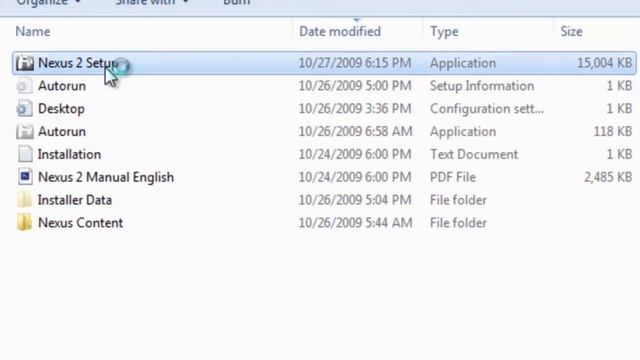Click the 15,004 KB size value

click(604, 63)
